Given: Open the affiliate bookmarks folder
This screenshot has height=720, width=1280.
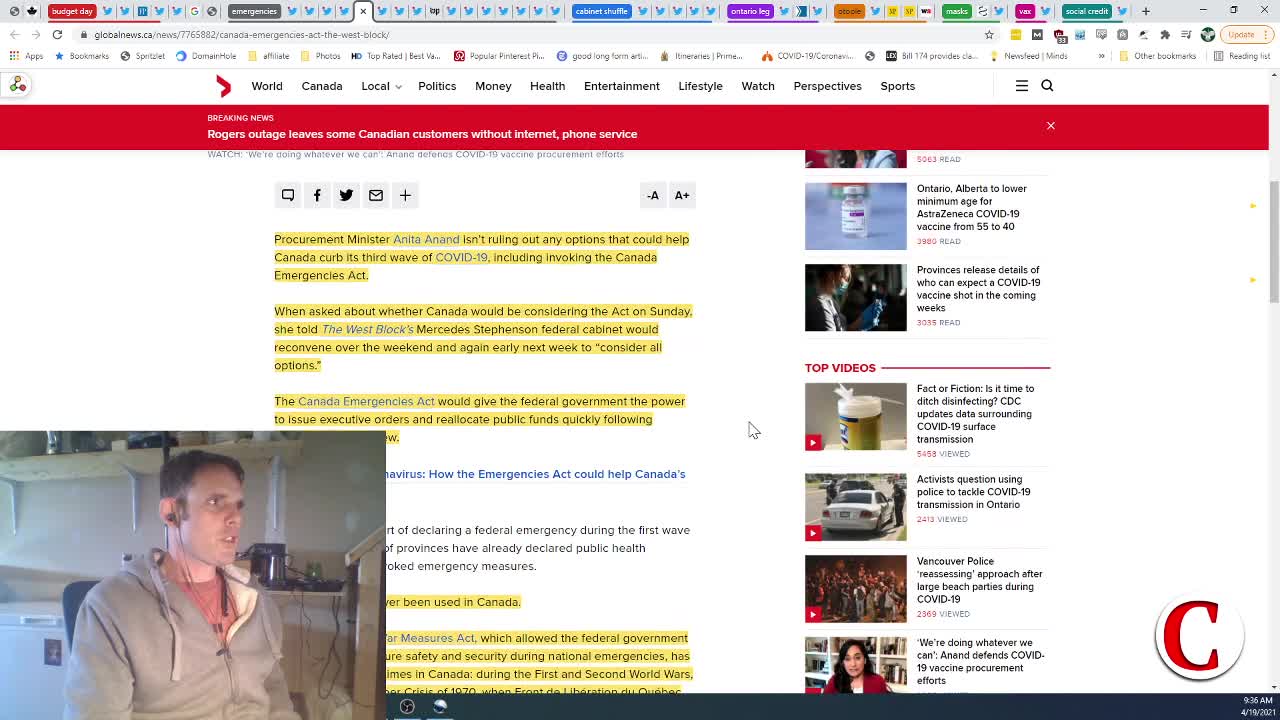Looking at the screenshot, I should point(268,56).
